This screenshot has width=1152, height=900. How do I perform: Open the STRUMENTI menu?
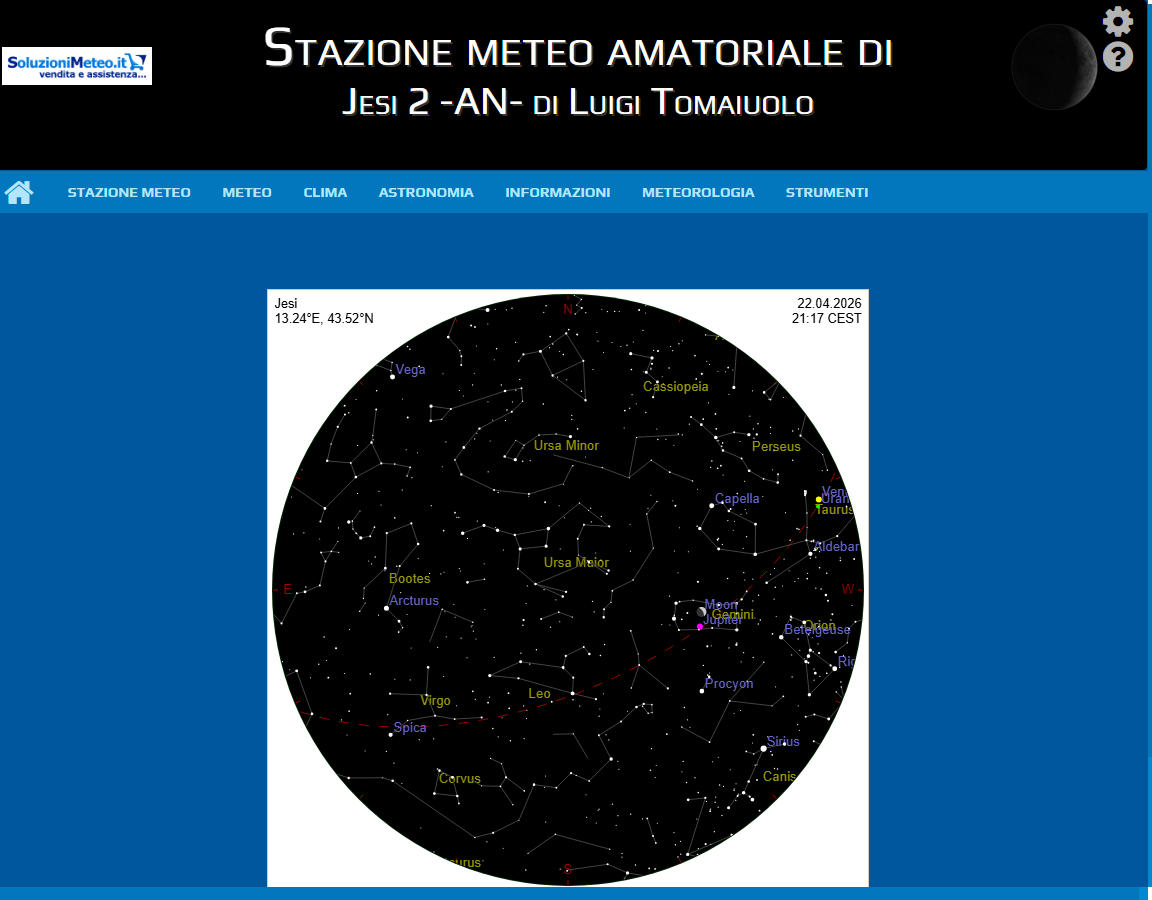pyautogui.click(x=826, y=192)
